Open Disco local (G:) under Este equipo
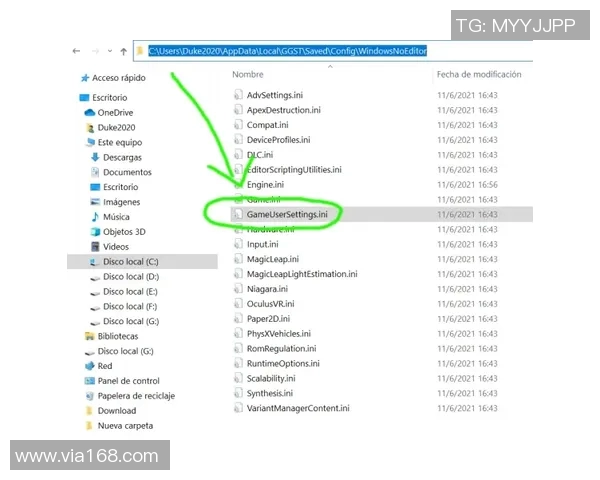Viewport: 600px width, 480px height. [x=131, y=322]
